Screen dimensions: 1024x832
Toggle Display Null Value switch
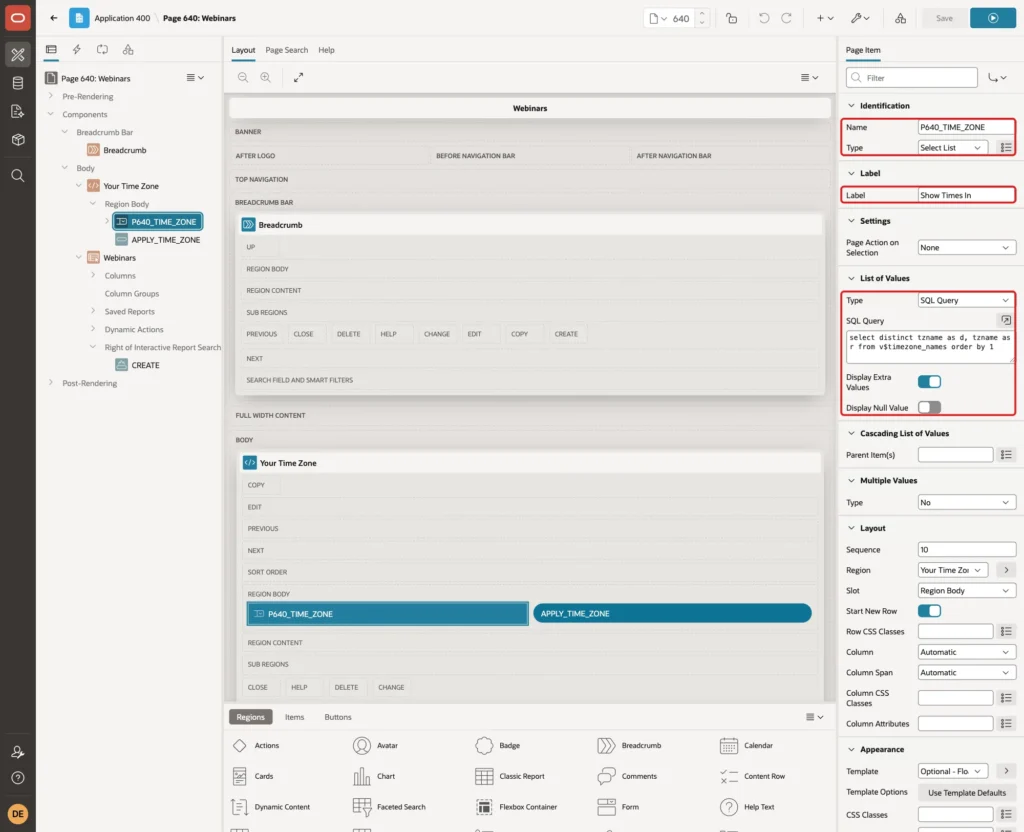click(929, 408)
